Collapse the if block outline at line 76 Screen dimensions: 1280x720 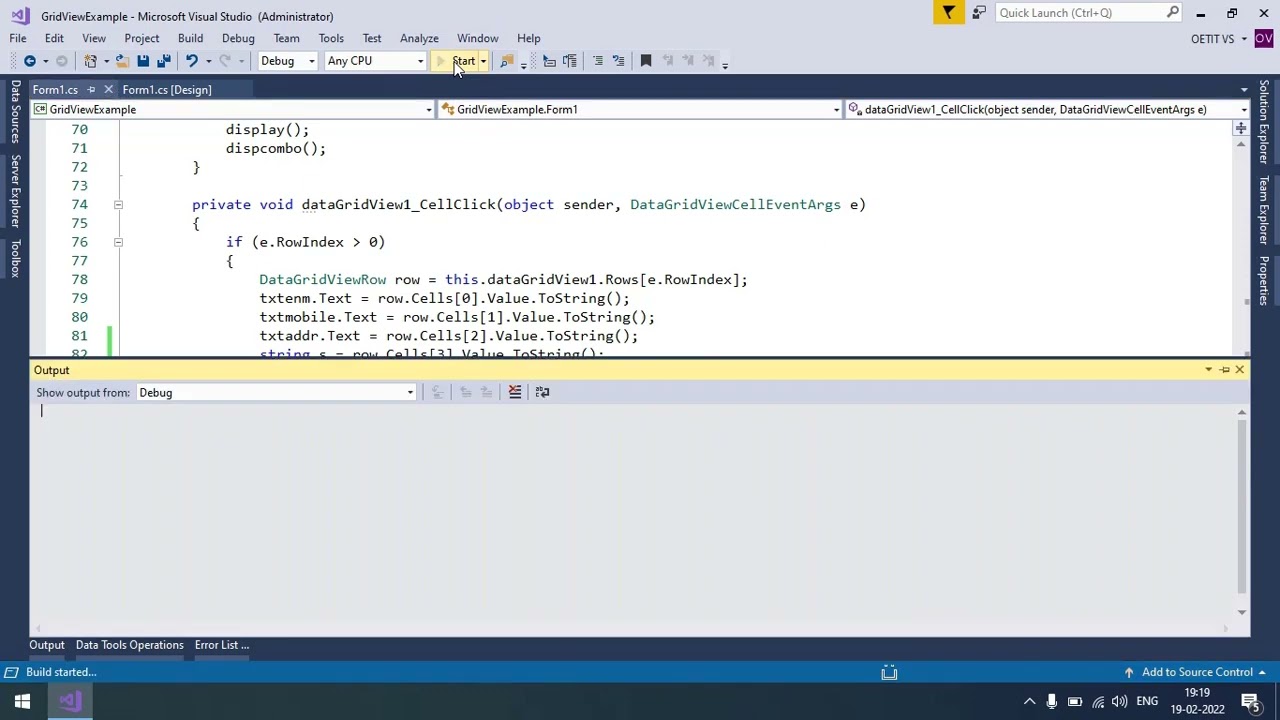point(117,242)
